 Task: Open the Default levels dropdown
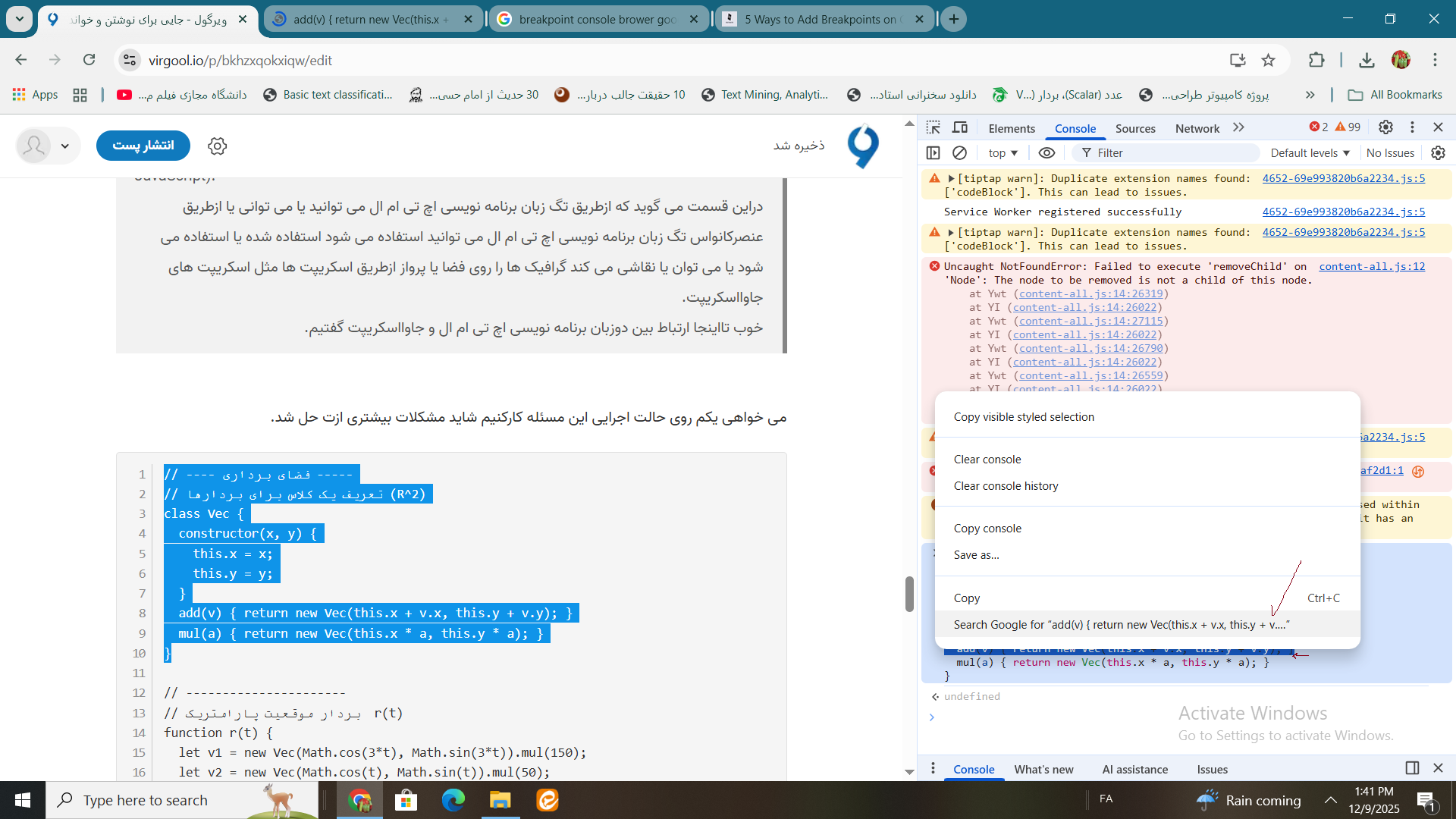[1310, 153]
